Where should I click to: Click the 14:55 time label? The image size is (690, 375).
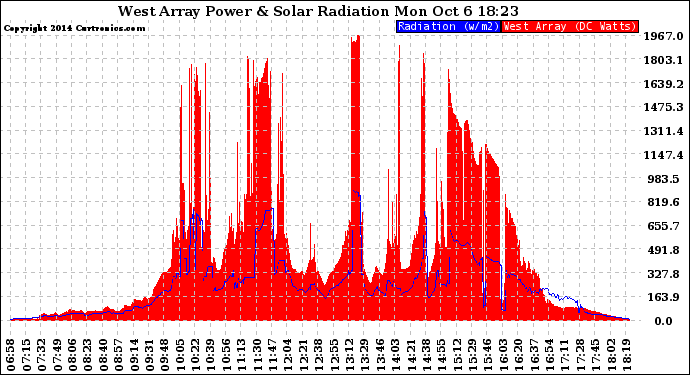[x=441, y=355]
